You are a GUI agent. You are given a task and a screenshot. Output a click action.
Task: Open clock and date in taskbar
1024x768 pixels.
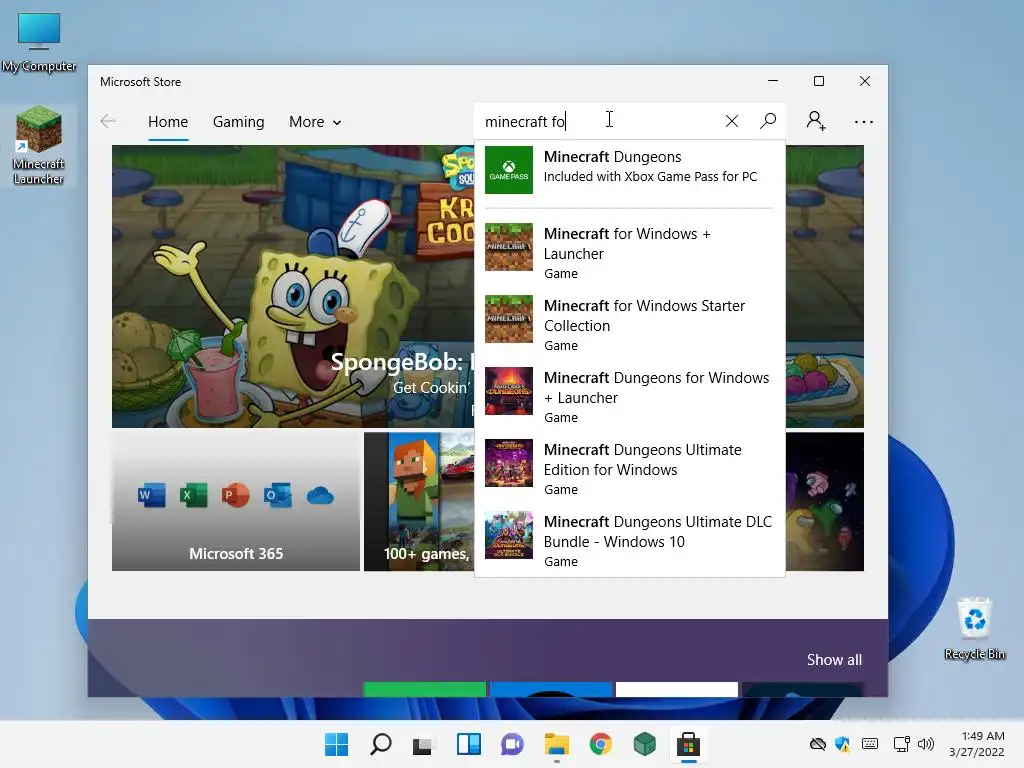click(976, 744)
